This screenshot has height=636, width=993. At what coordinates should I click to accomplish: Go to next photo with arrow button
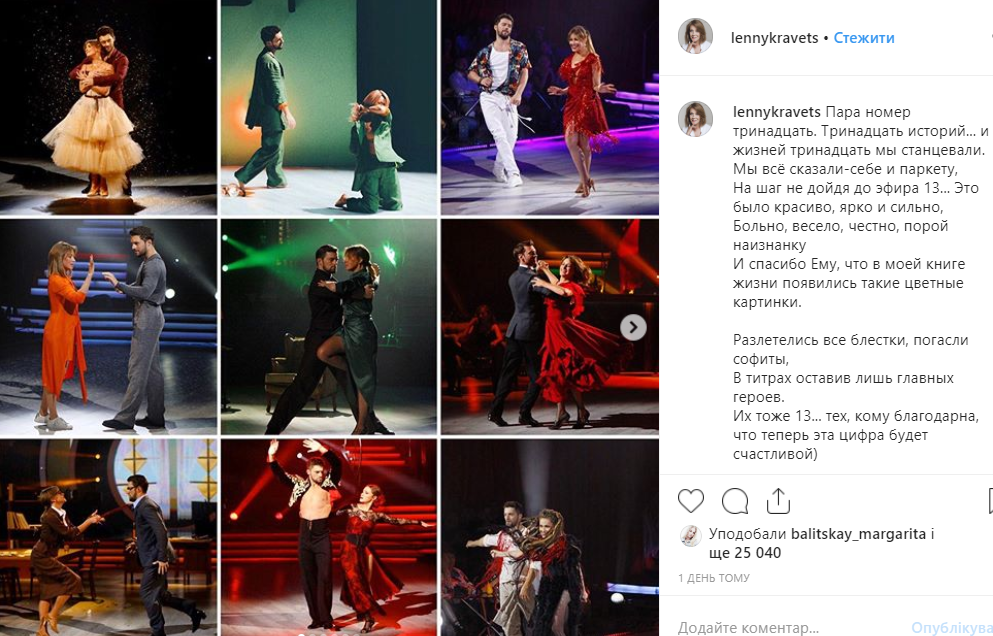(633, 328)
